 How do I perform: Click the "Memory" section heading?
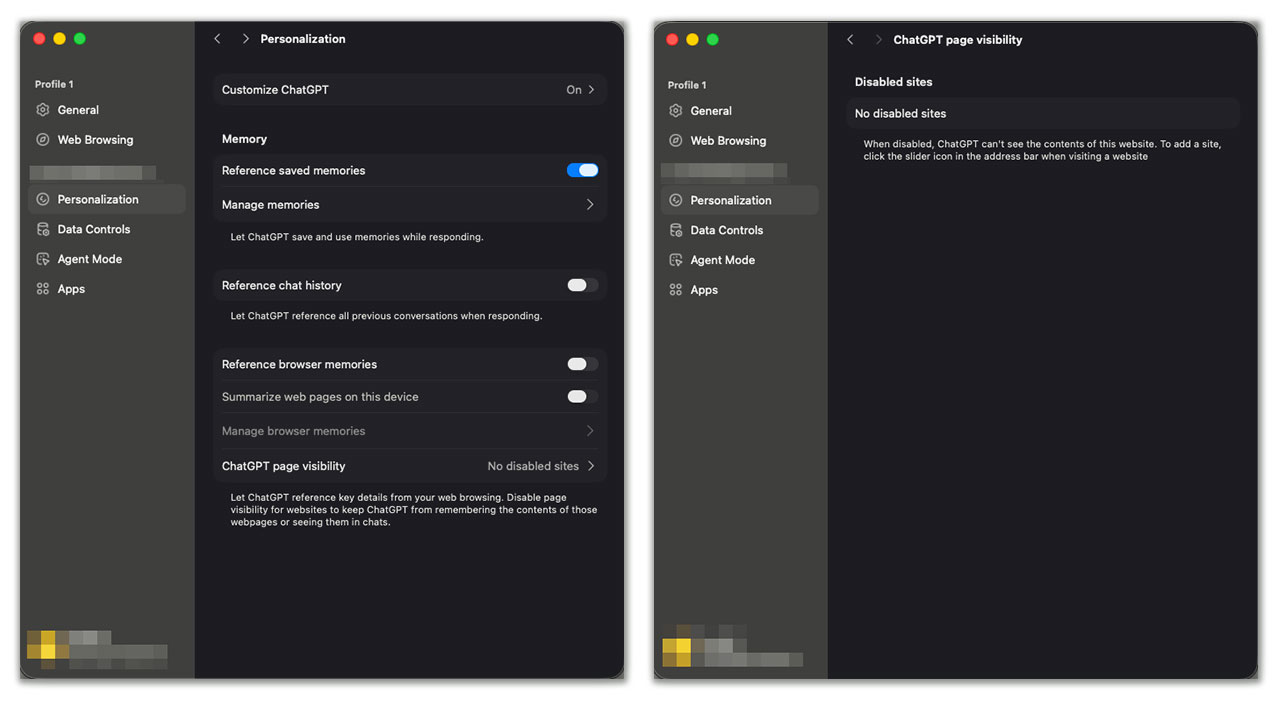tap(244, 139)
